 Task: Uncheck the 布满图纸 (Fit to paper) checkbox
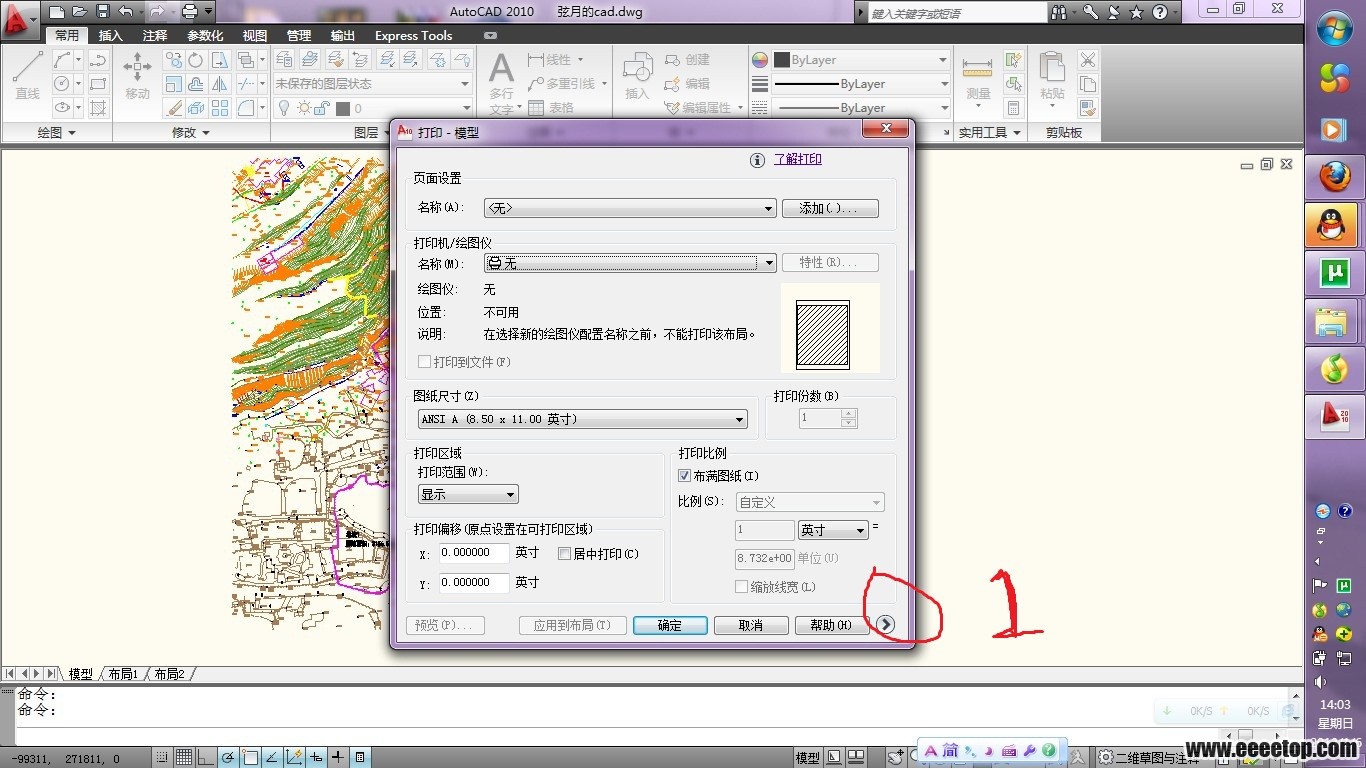(x=685, y=476)
